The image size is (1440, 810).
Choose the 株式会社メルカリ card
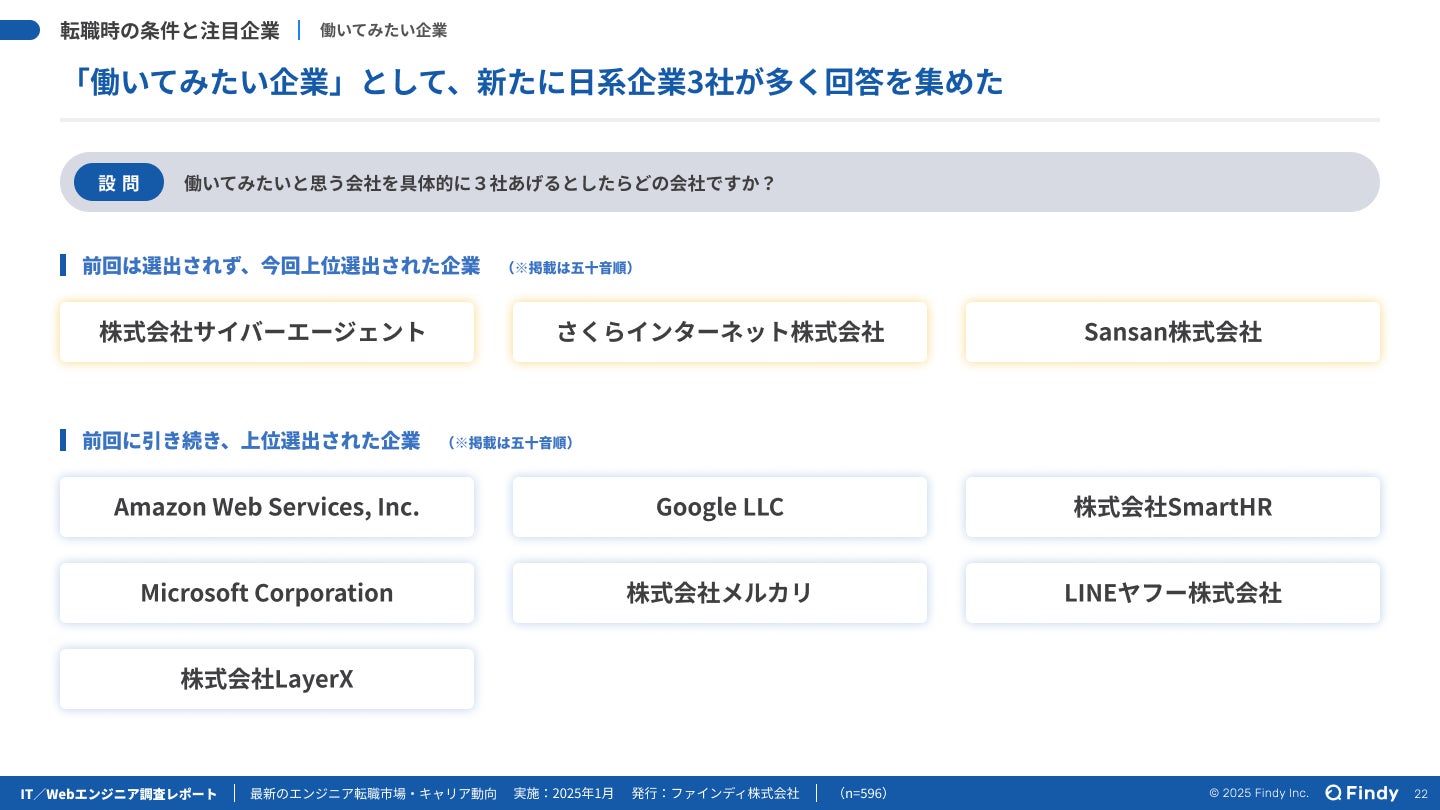pyautogui.click(x=720, y=593)
